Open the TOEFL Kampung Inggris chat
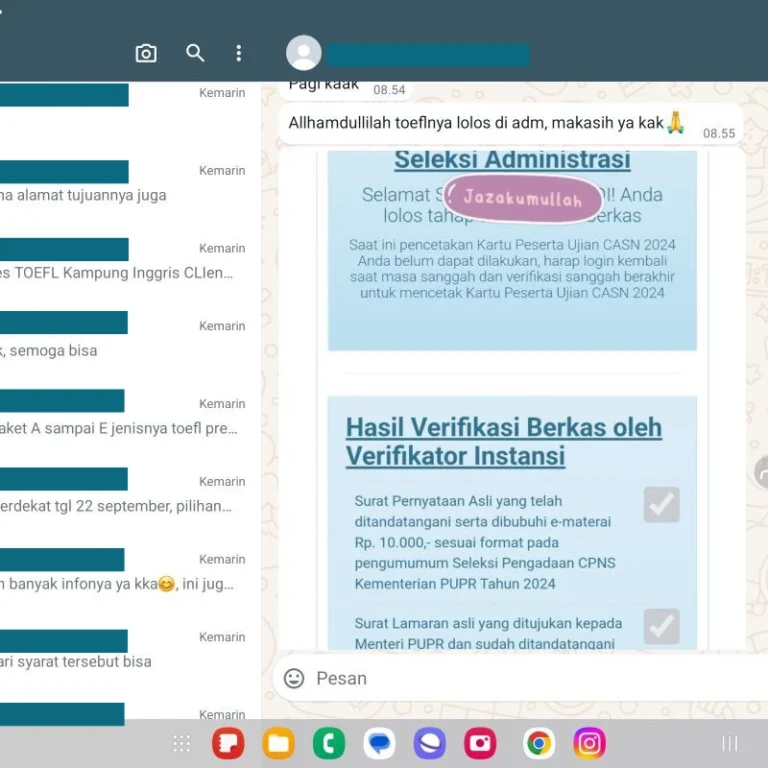Image resolution: width=768 pixels, height=768 pixels. [x=120, y=262]
